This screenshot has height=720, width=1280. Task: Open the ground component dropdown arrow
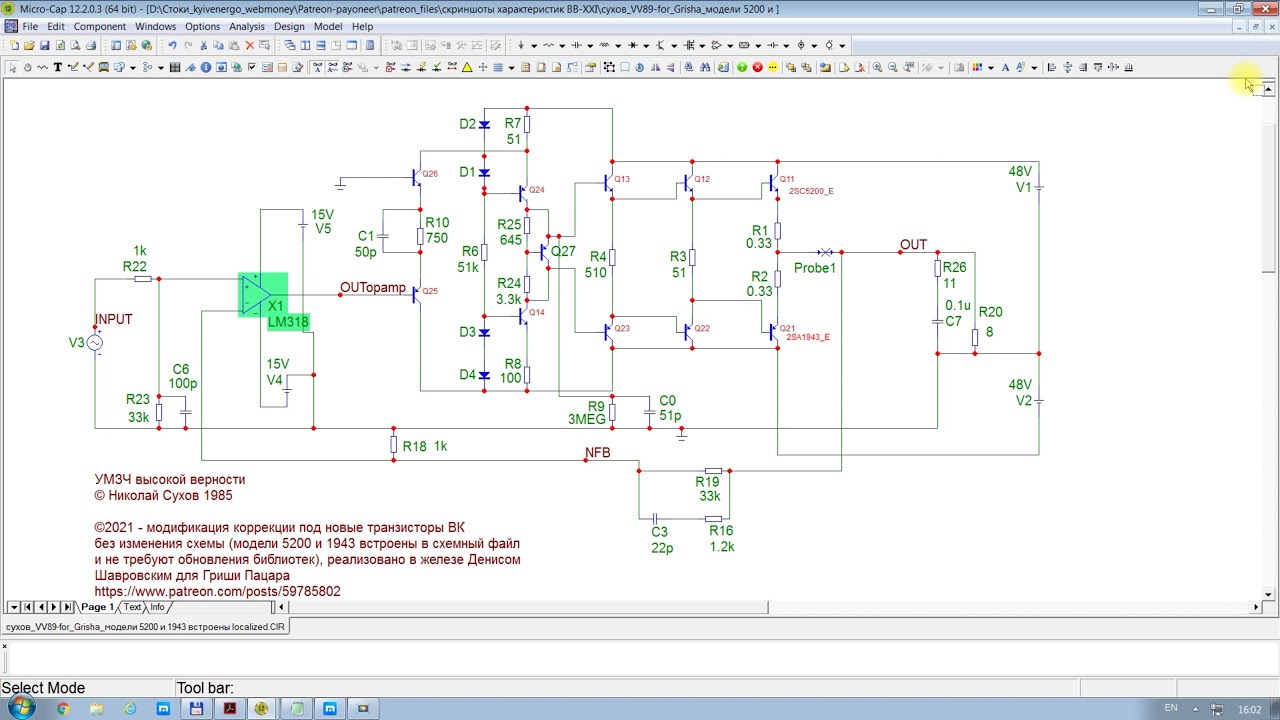pos(534,45)
